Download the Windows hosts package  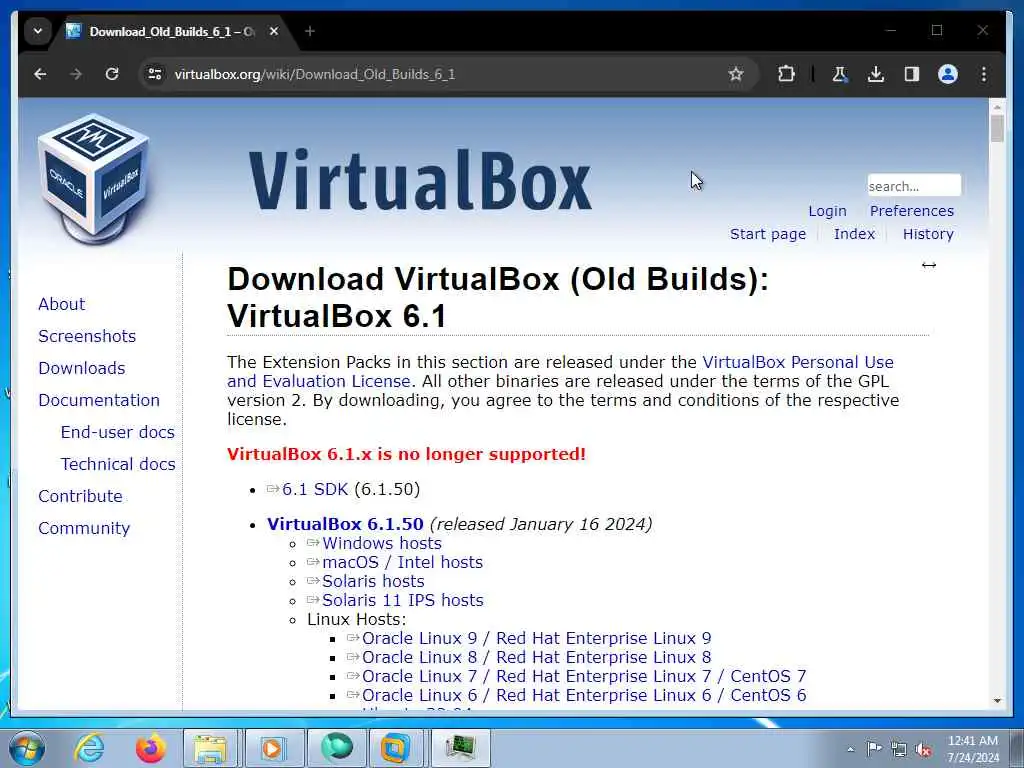click(x=381, y=543)
